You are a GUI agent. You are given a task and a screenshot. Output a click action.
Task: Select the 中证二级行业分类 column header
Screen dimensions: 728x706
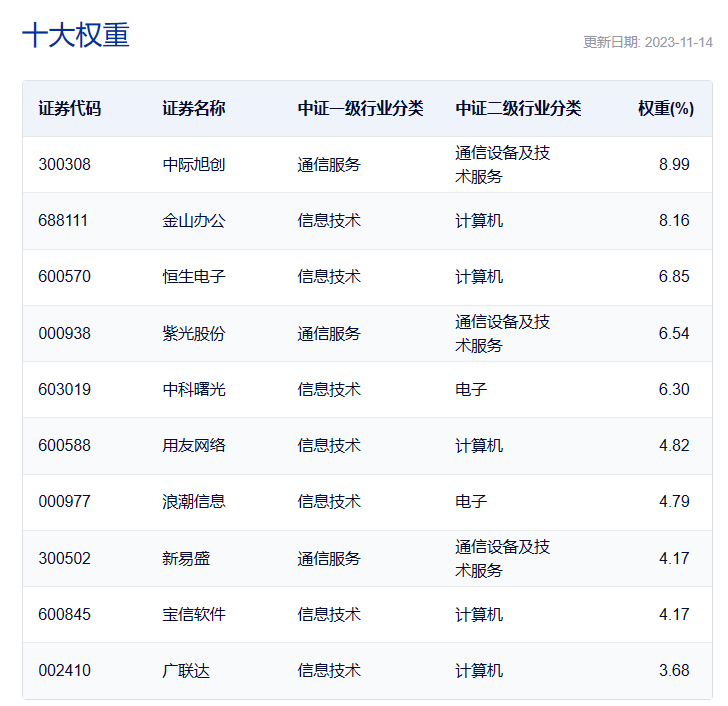click(x=518, y=109)
